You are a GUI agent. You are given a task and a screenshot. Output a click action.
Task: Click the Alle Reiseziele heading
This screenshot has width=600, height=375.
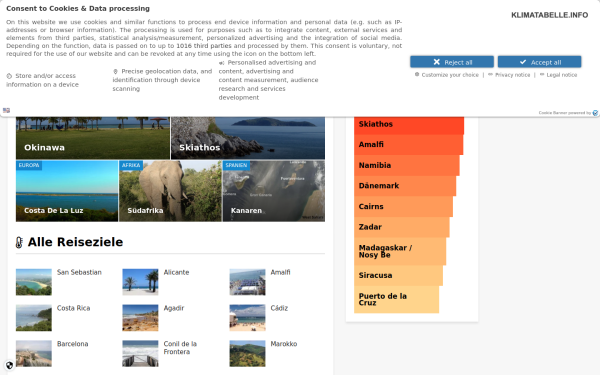tap(75, 242)
